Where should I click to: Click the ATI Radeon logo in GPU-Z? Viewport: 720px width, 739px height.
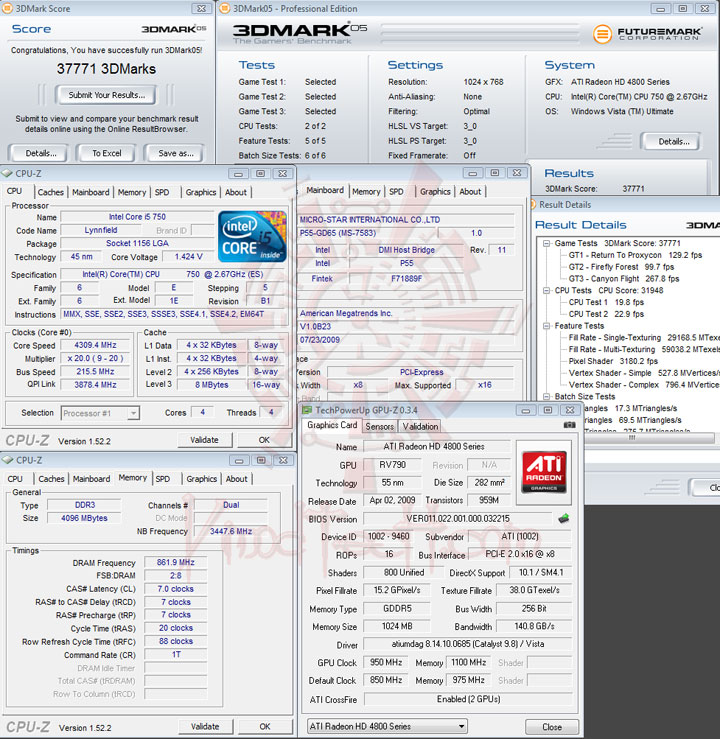(544, 472)
